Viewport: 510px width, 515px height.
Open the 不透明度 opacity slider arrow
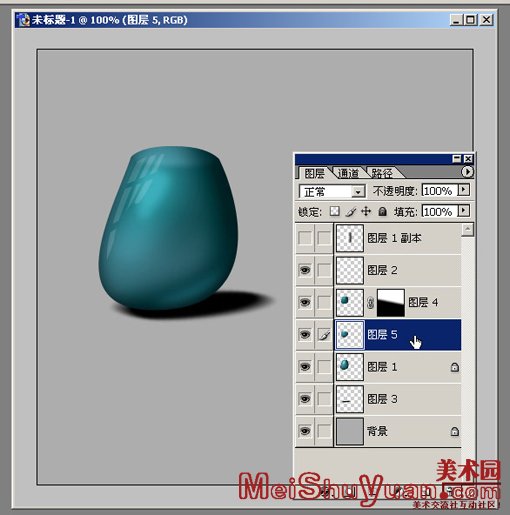point(464,190)
